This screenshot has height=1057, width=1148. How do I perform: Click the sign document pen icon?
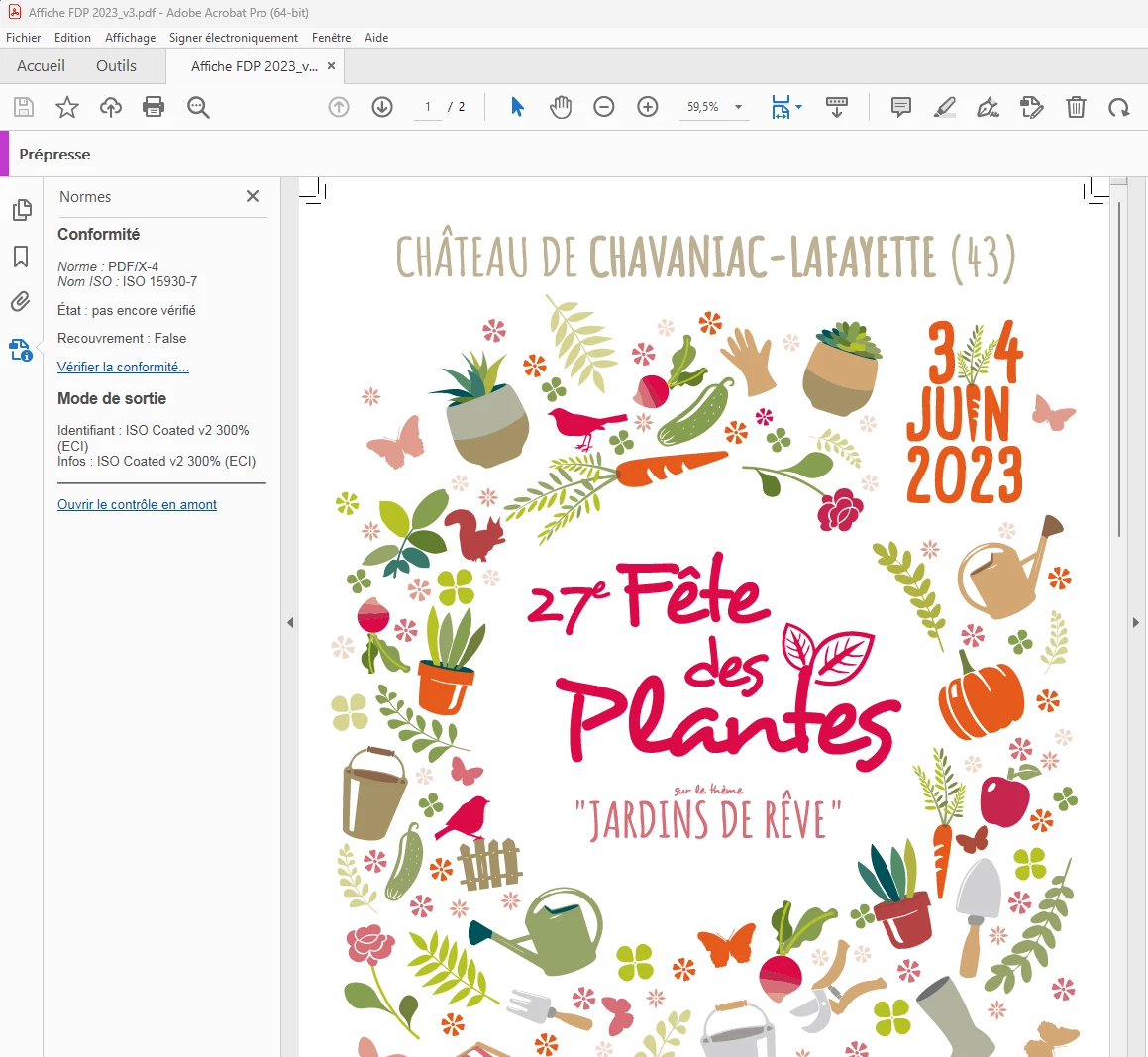tap(988, 107)
